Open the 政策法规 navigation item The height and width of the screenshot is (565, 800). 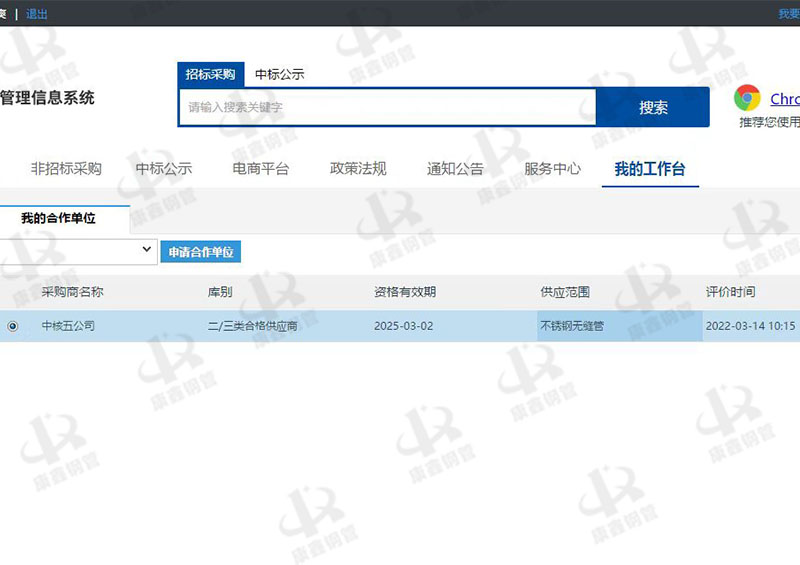pyautogui.click(x=358, y=169)
